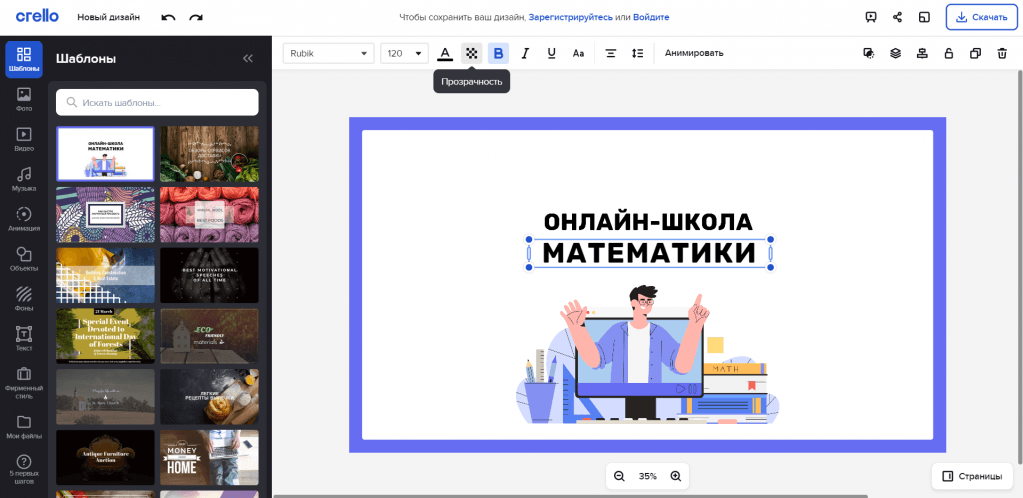Collapse the Шаблоны templates panel

[248, 58]
